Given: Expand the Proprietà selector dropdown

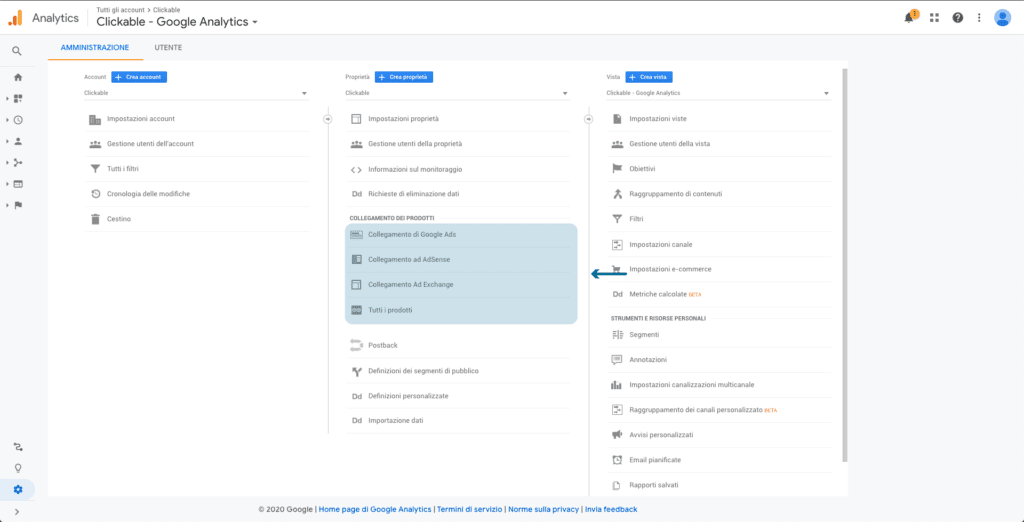Looking at the screenshot, I should point(457,93).
